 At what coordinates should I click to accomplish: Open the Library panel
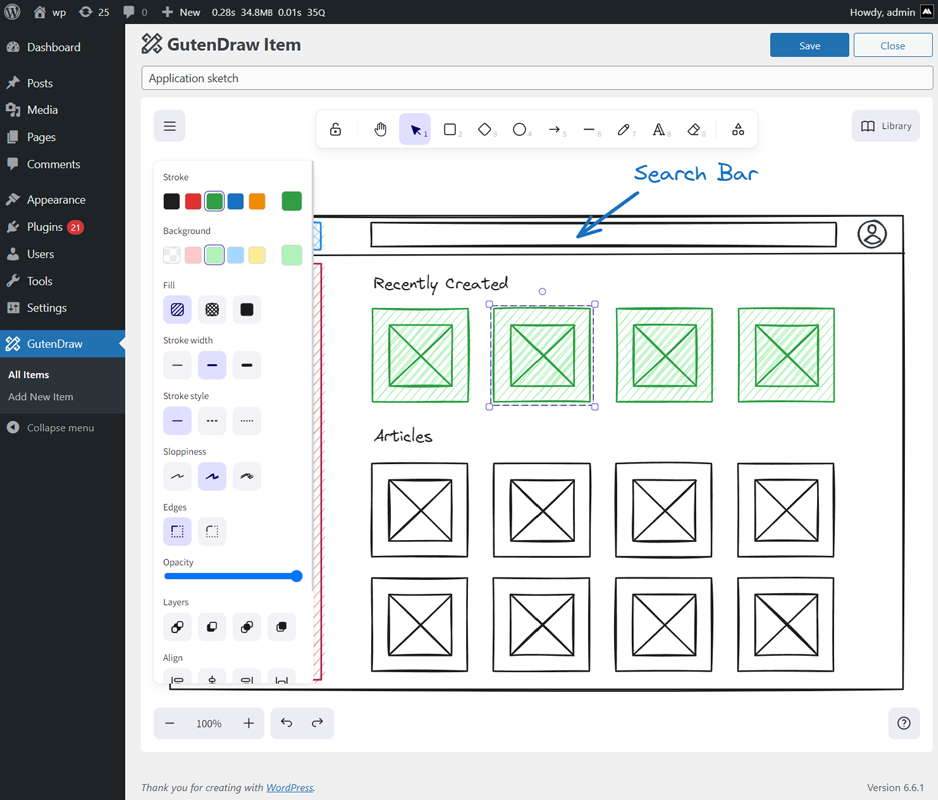(886, 126)
